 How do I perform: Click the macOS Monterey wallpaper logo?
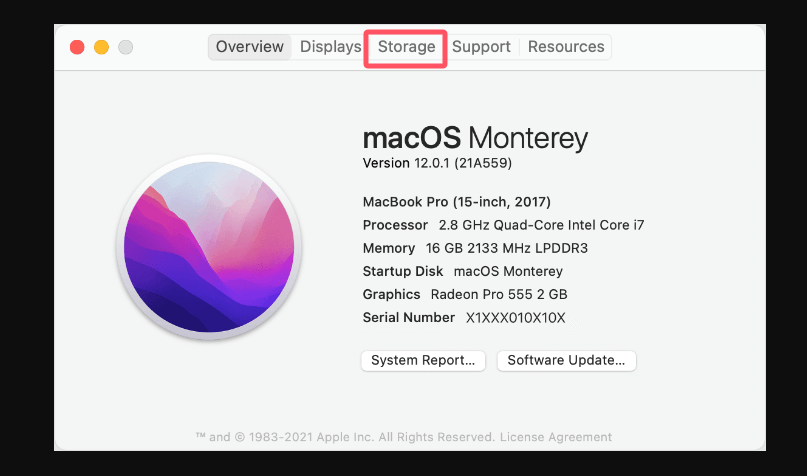coord(209,247)
